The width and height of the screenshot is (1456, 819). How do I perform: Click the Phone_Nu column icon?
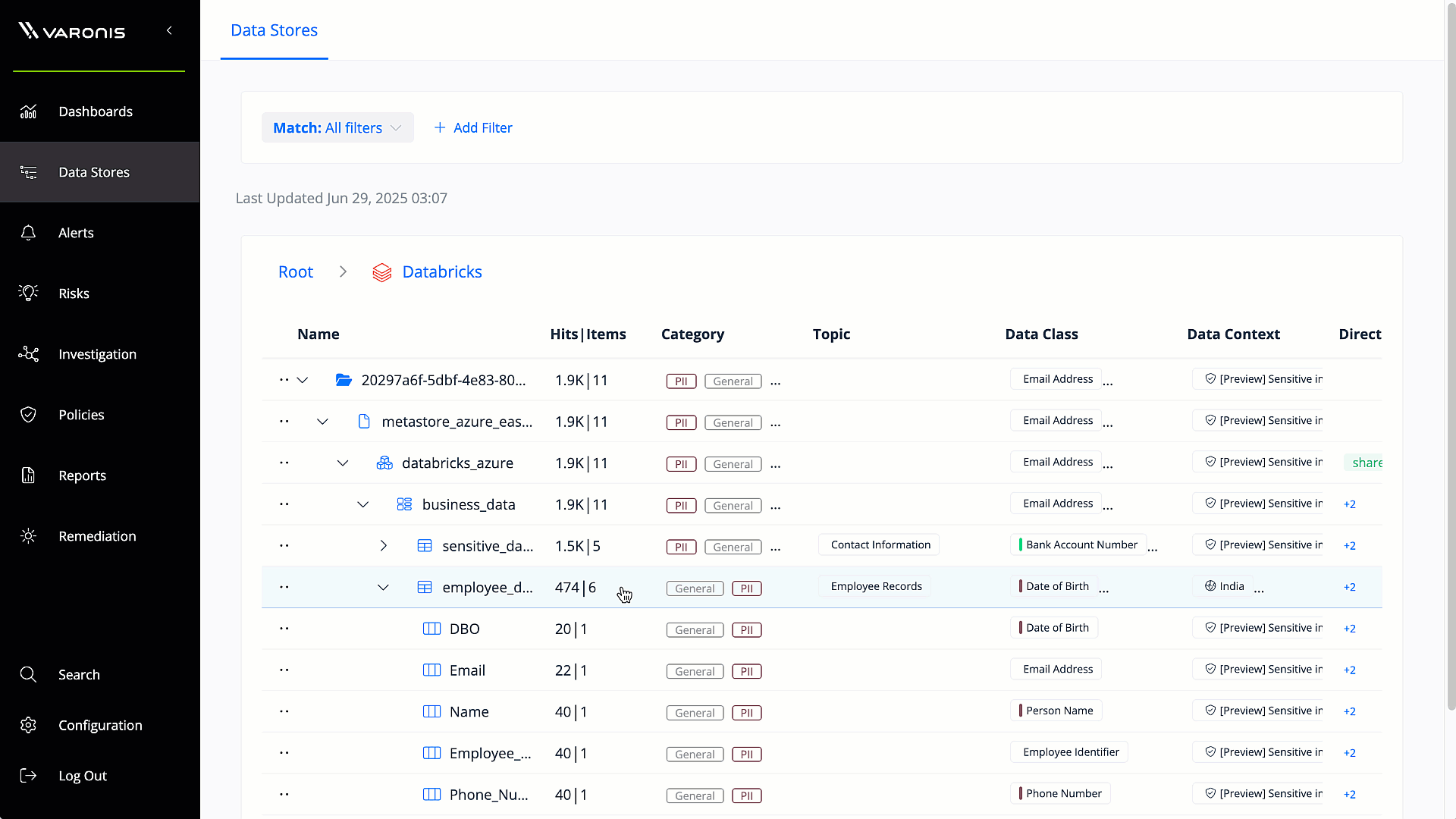pyautogui.click(x=431, y=795)
